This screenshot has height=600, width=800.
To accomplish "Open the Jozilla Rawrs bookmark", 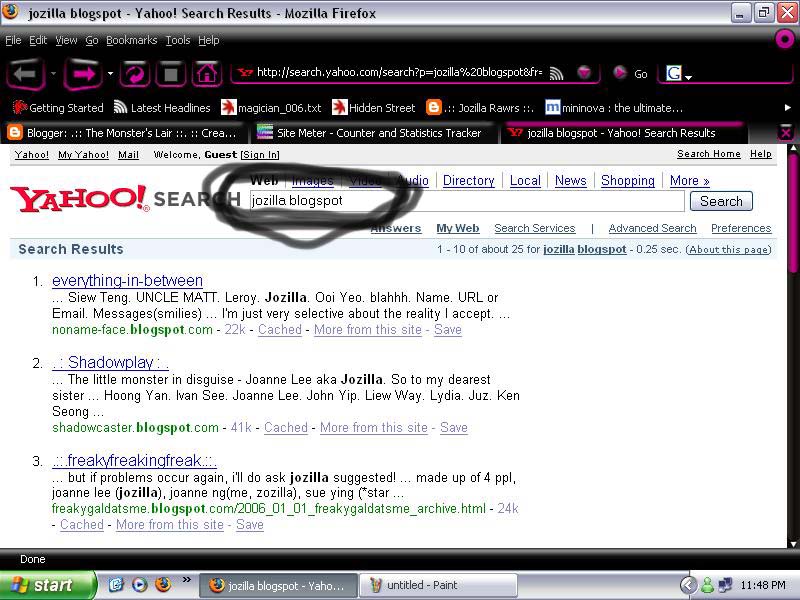I will [x=480, y=108].
